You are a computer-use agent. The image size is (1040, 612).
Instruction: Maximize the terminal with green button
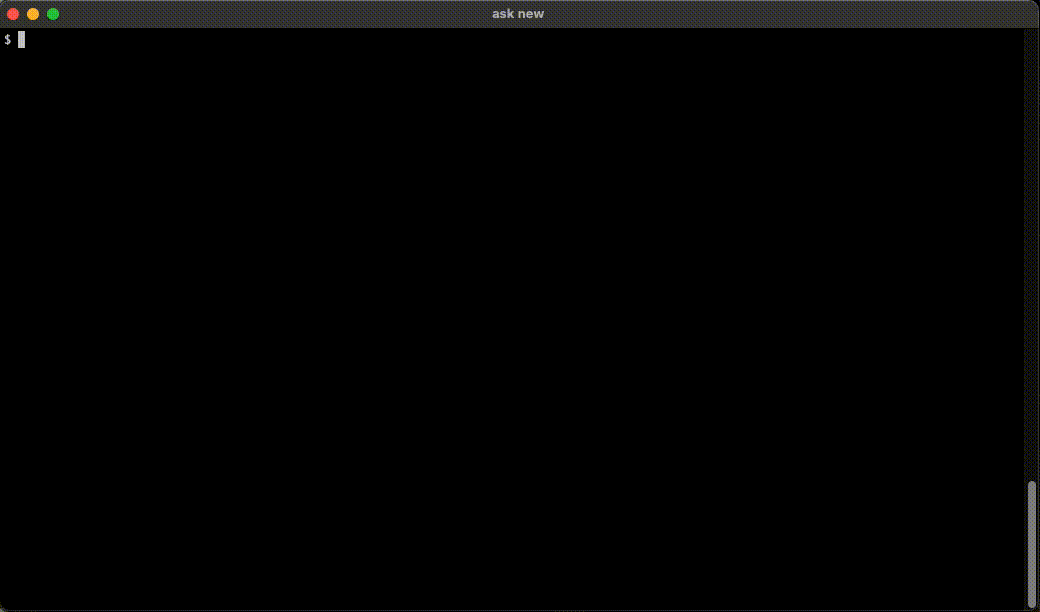[x=53, y=14]
